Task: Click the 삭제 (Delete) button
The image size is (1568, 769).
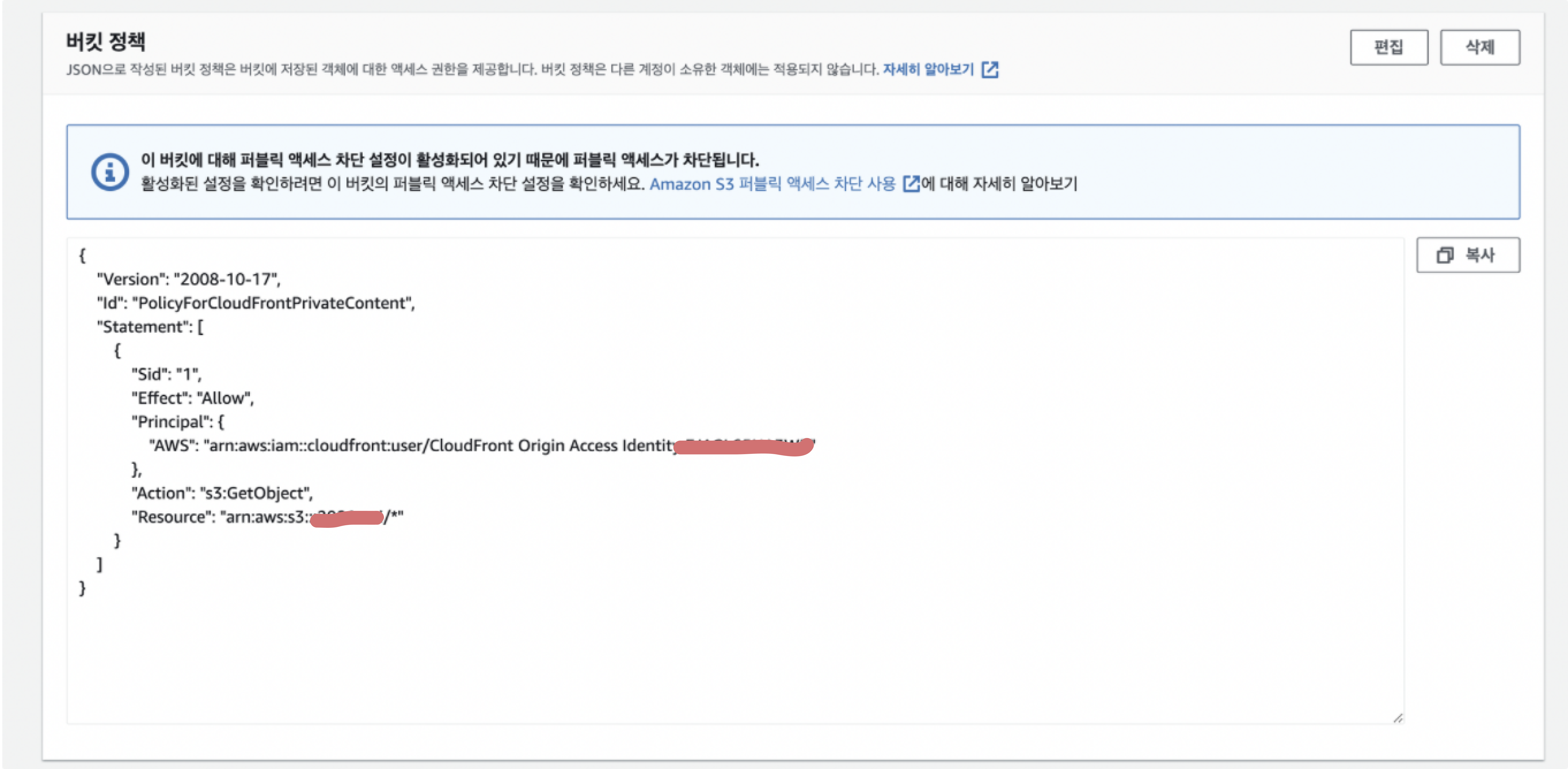Action: point(1479,47)
